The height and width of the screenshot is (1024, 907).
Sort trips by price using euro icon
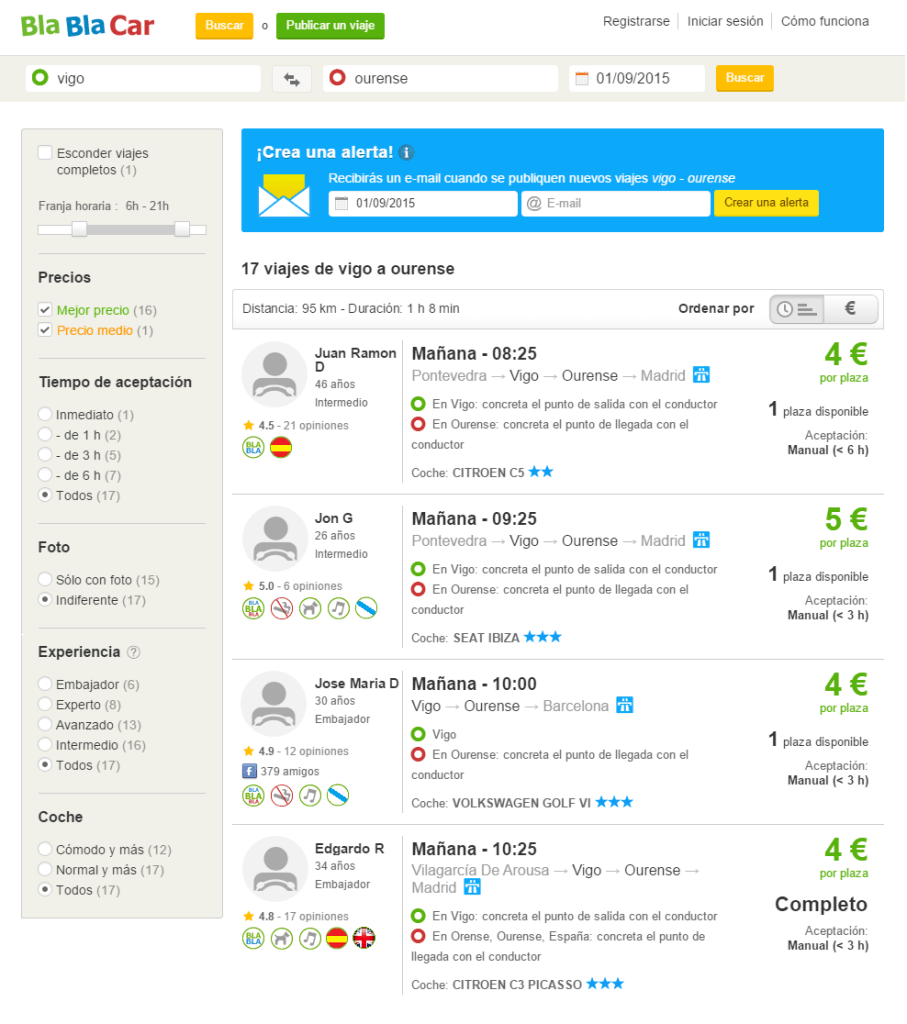850,308
